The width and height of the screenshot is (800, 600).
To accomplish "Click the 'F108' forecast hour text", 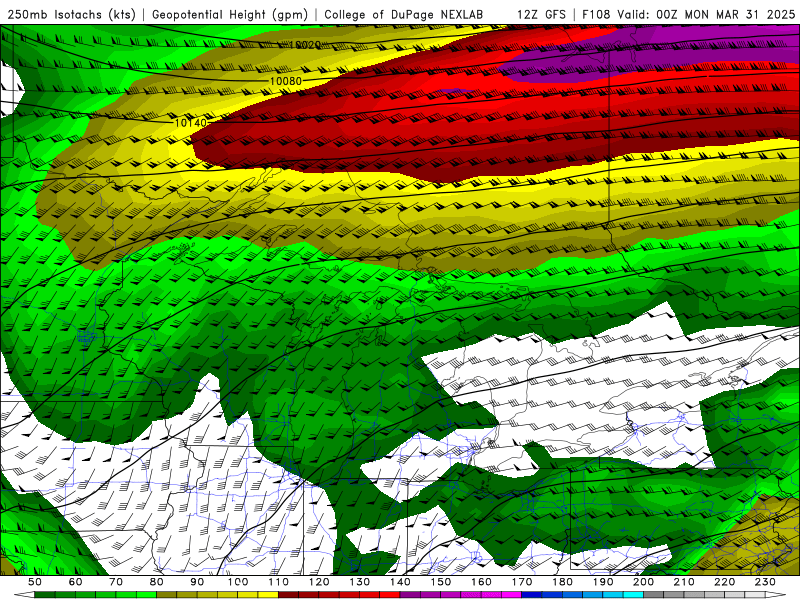I will (596, 15).
